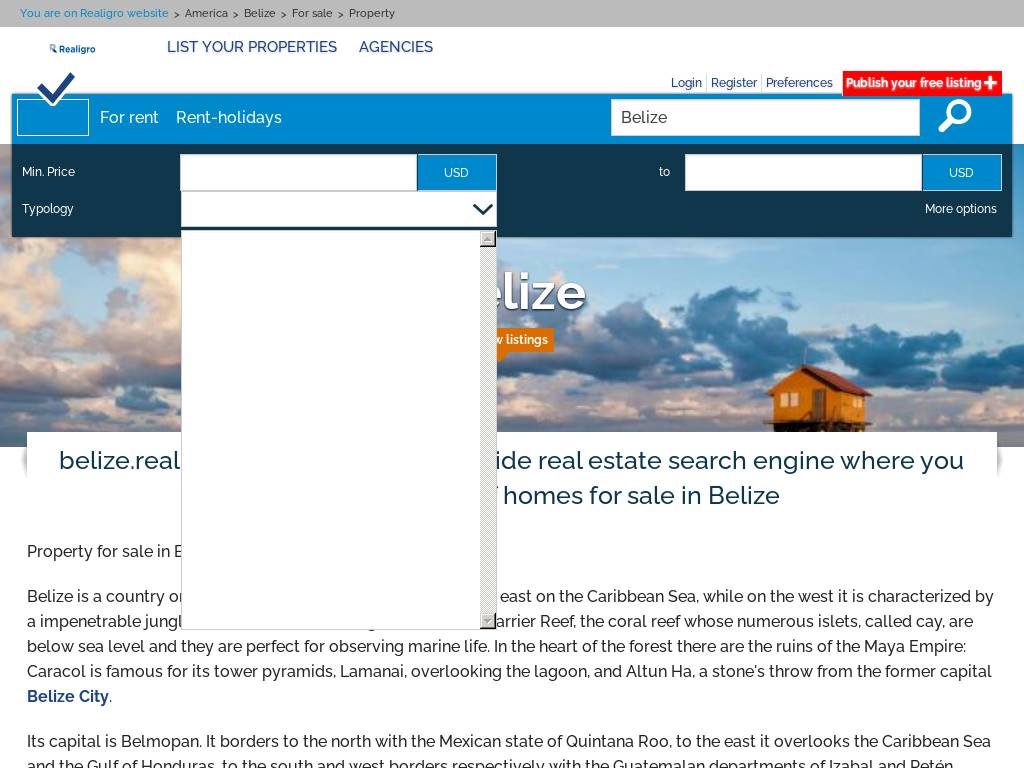Click the Realigro logo
1024x768 pixels.
coord(72,48)
